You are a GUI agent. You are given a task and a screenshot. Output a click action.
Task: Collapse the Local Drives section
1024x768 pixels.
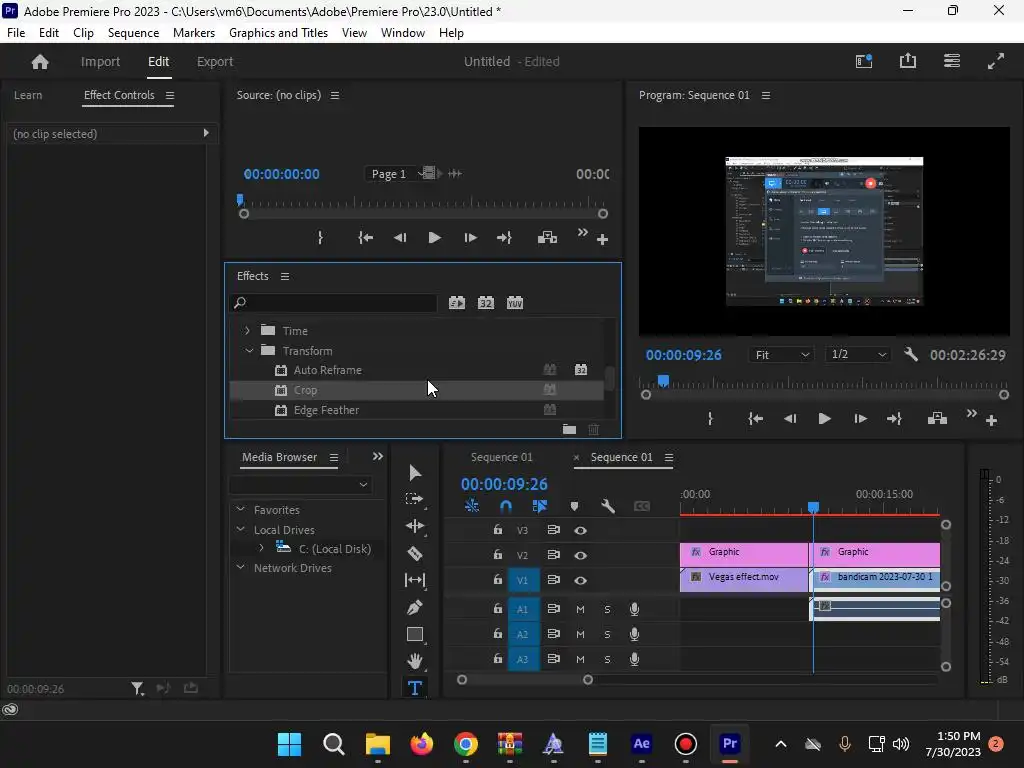pos(240,529)
